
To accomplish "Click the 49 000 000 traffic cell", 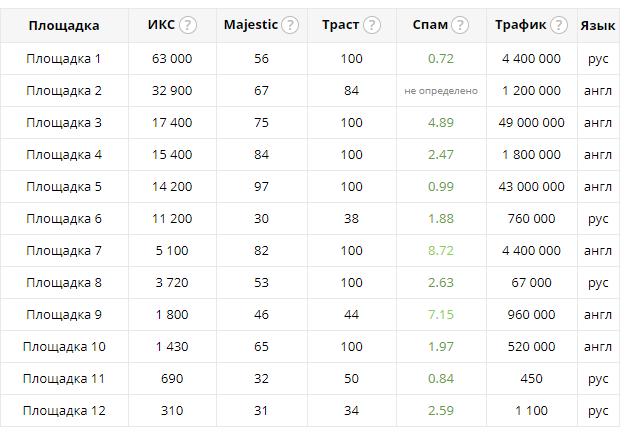I will click(531, 123).
